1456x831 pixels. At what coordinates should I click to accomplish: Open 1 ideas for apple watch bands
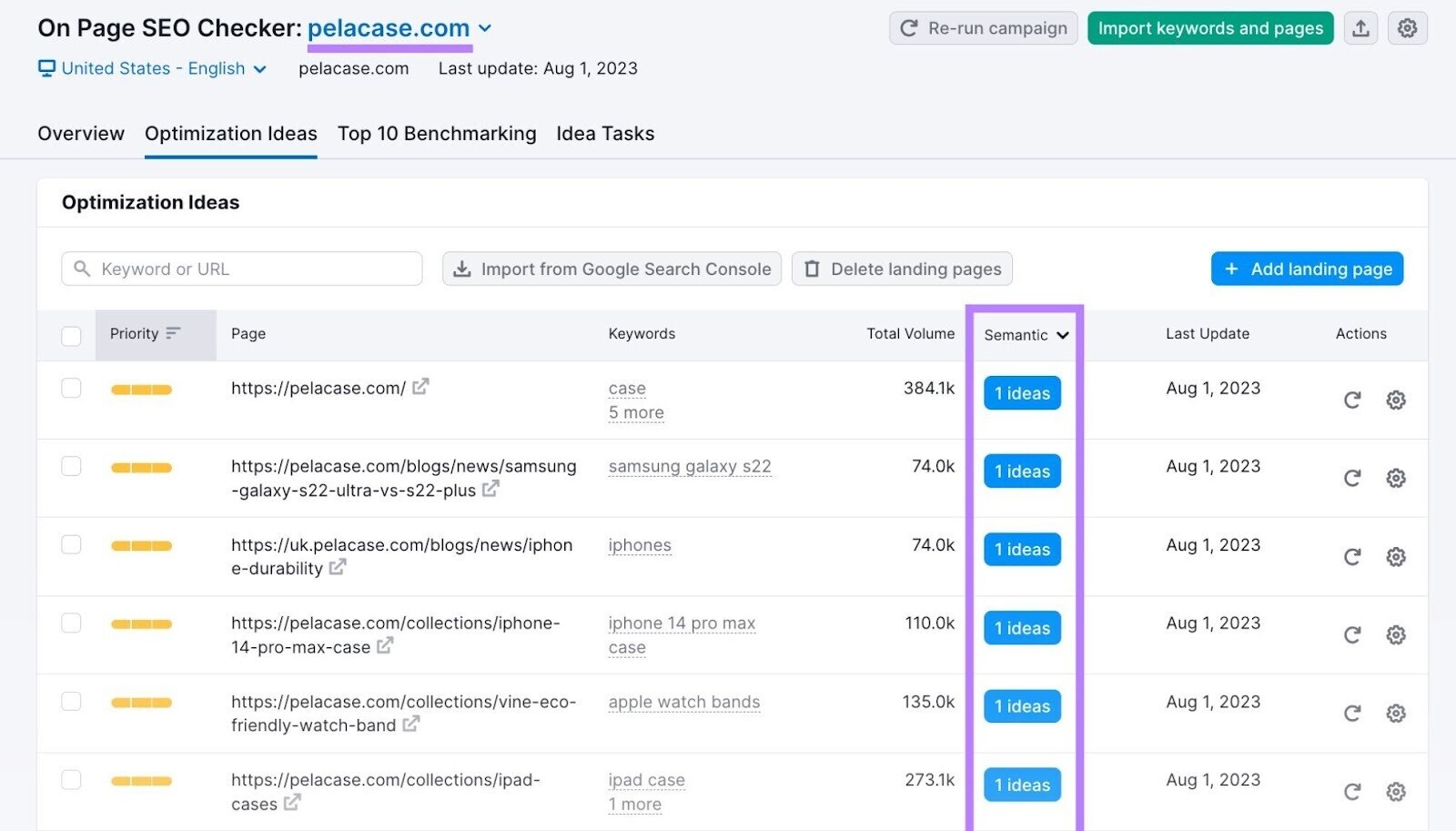tap(1022, 706)
